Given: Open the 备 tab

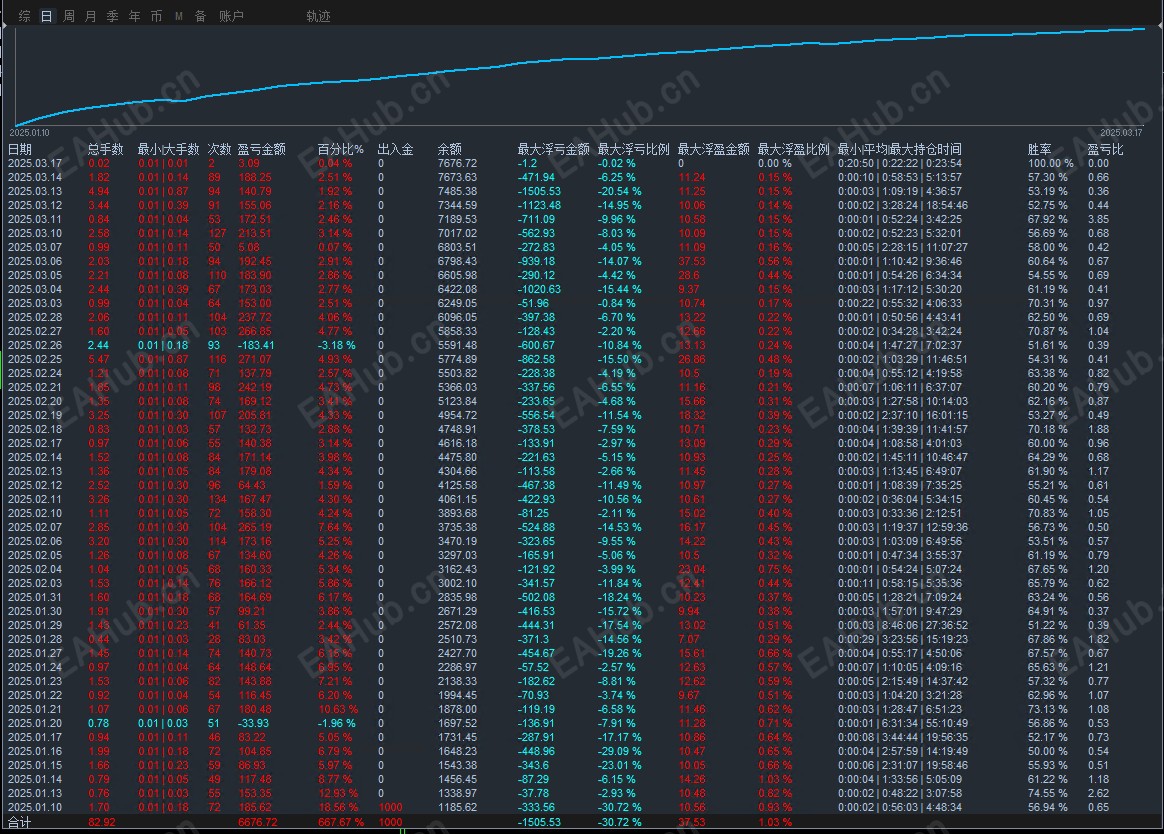Looking at the screenshot, I should coord(200,16).
